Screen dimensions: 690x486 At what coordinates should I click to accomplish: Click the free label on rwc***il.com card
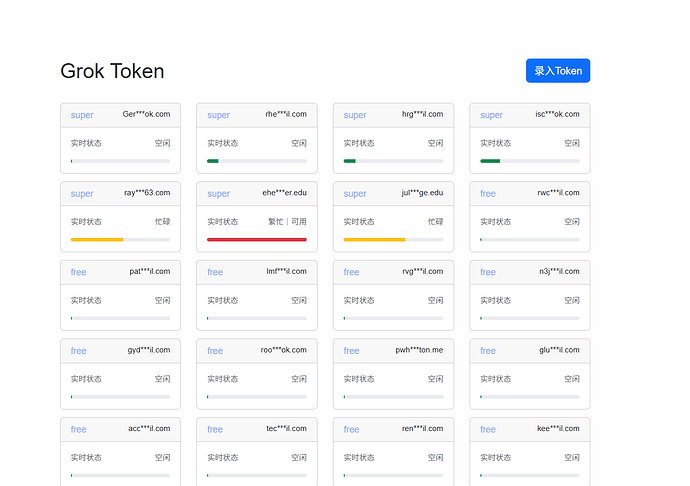pos(488,194)
